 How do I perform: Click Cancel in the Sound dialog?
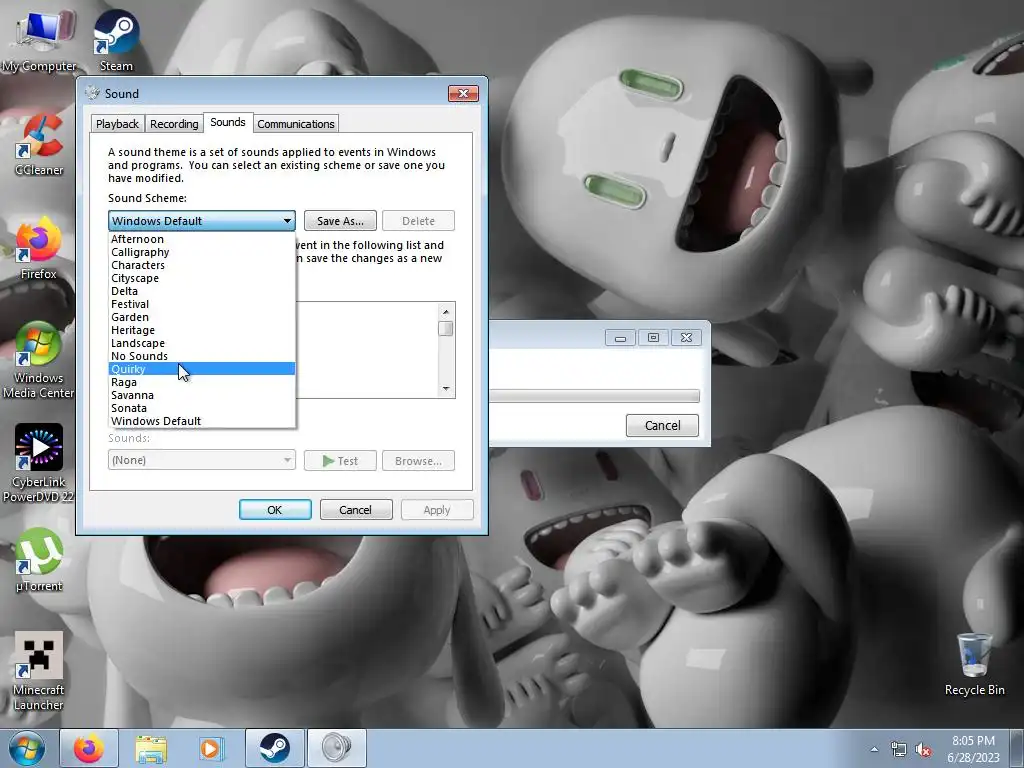[x=355, y=509]
